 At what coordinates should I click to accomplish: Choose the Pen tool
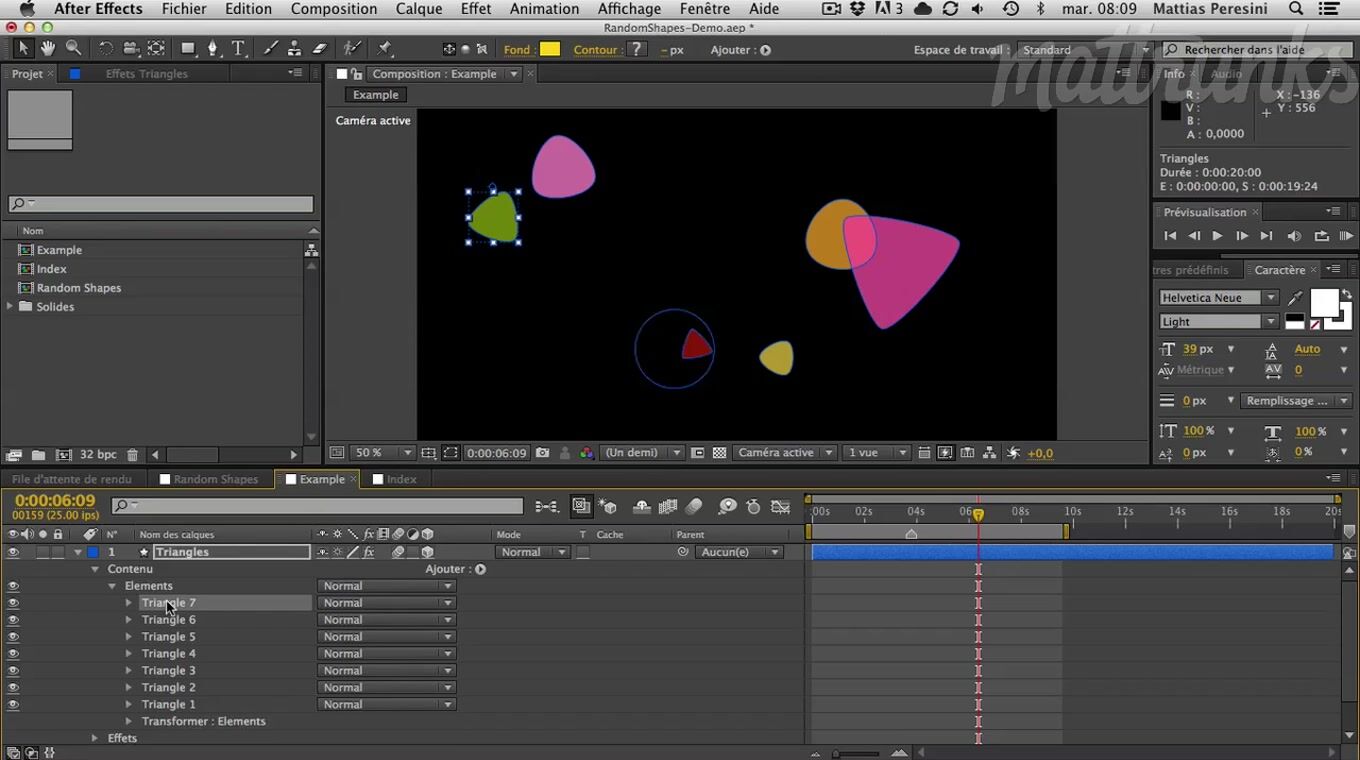212,48
